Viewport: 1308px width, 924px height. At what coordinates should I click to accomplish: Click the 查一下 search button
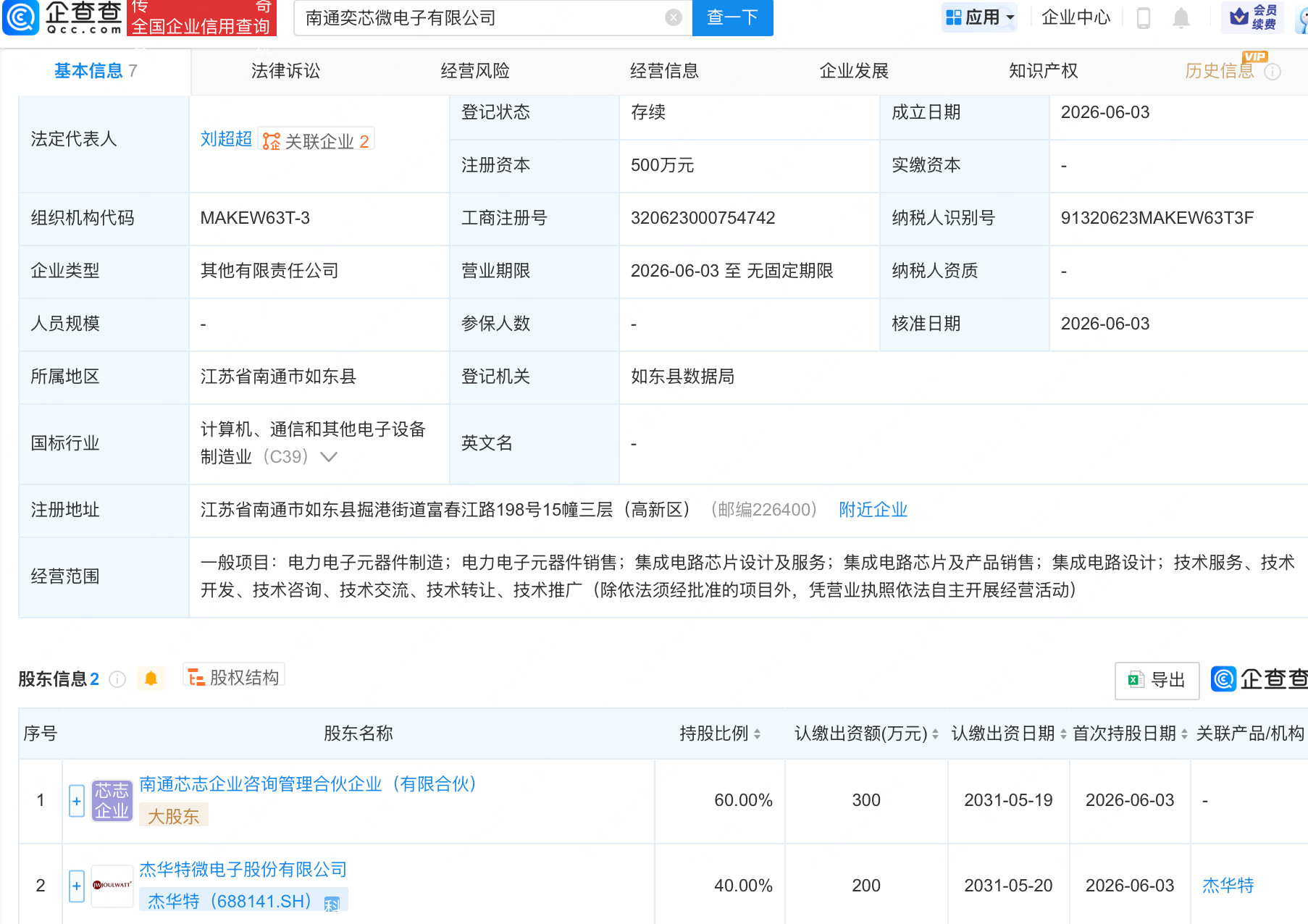pyautogui.click(x=733, y=17)
